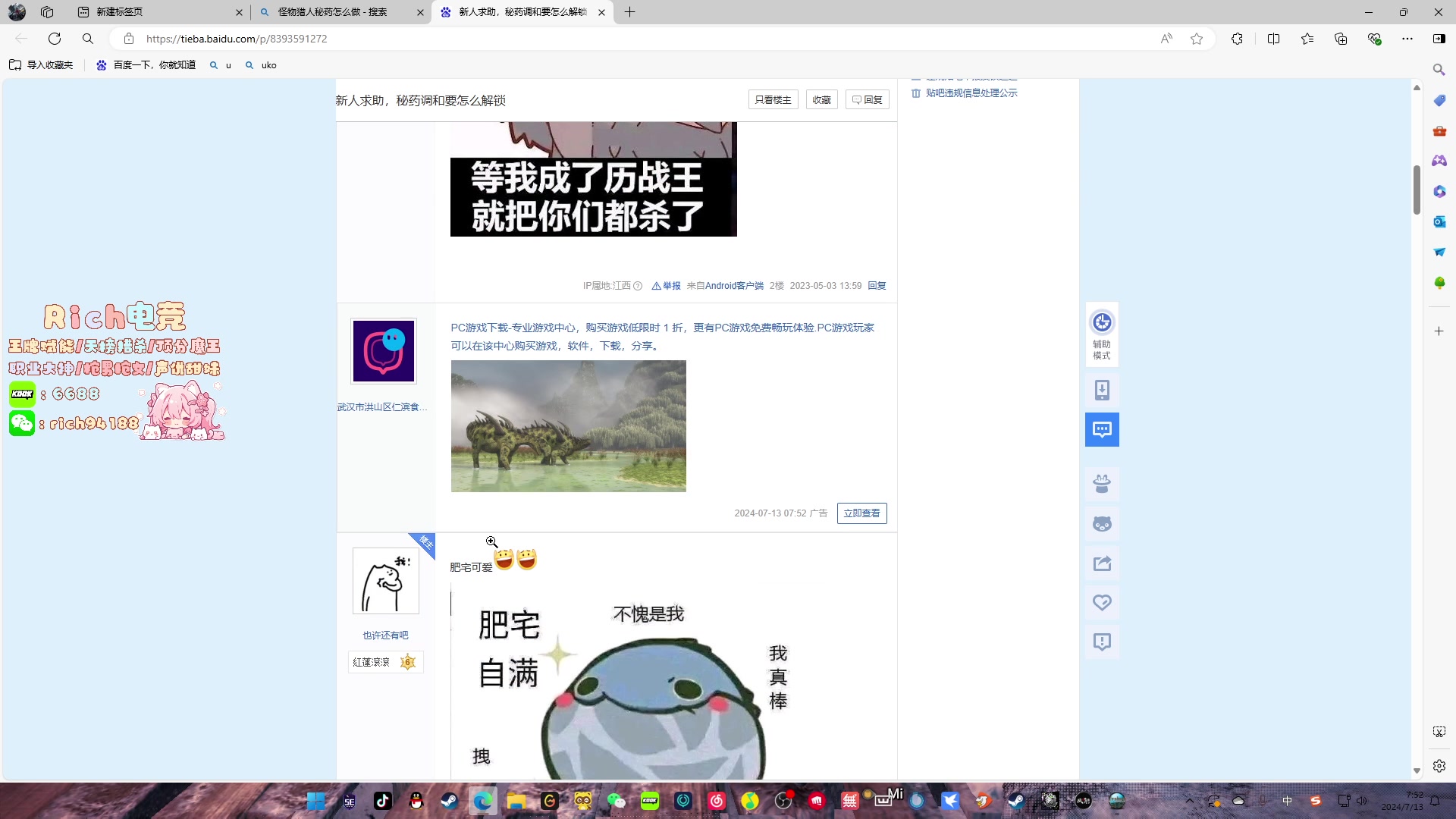Click the heart like icon in sidebar

[1102, 601]
